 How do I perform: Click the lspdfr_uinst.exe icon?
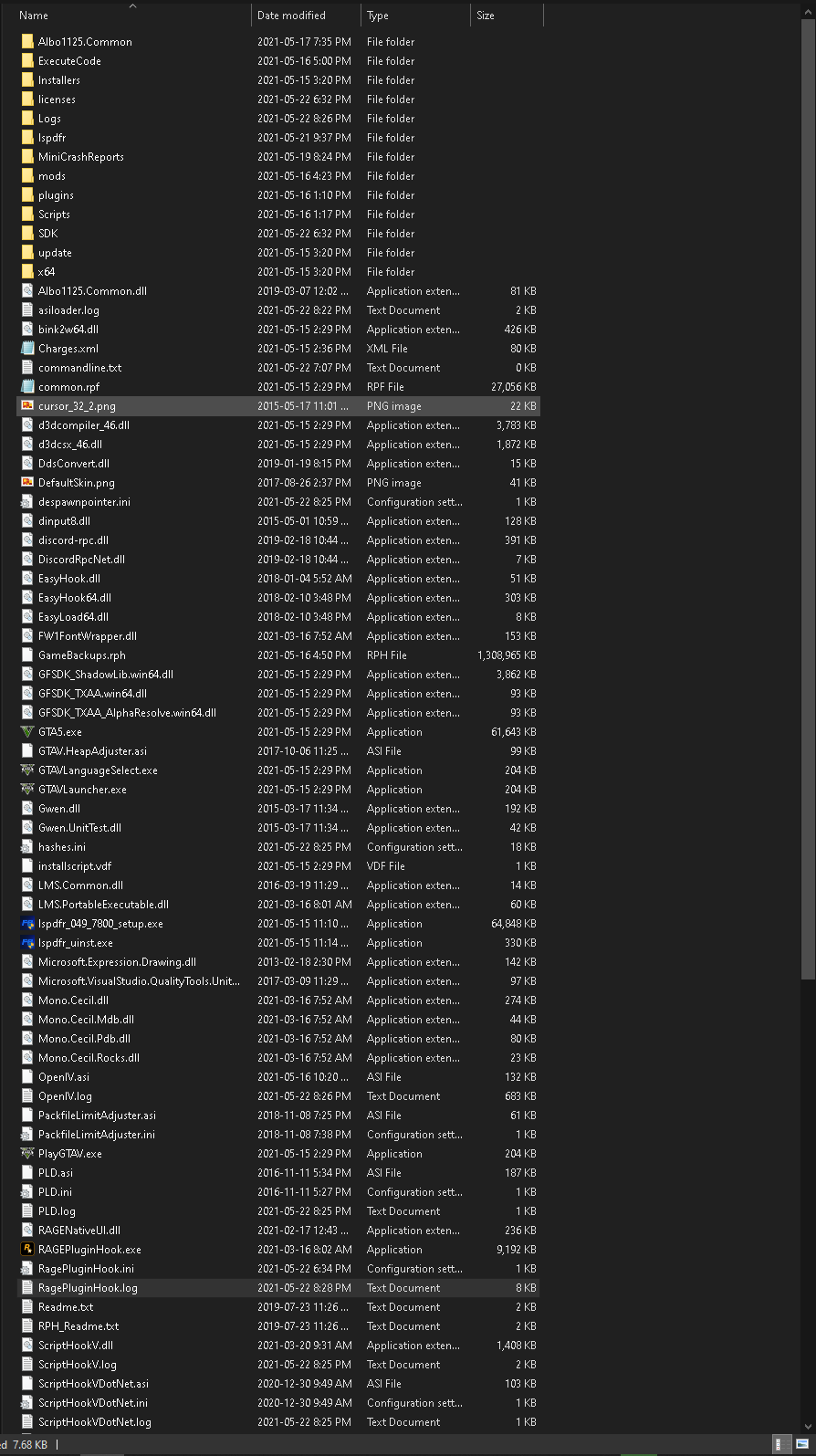(x=27, y=943)
